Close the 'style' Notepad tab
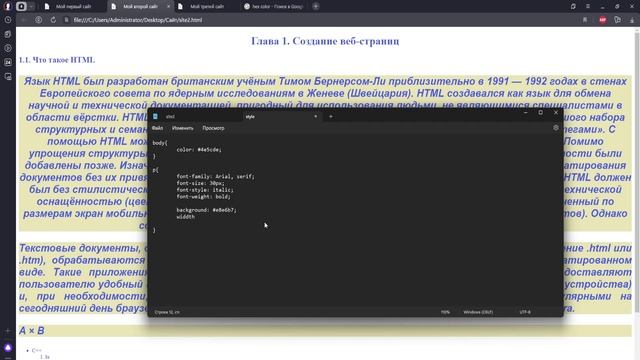This screenshot has height=360, width=640. tap(316, 117)
